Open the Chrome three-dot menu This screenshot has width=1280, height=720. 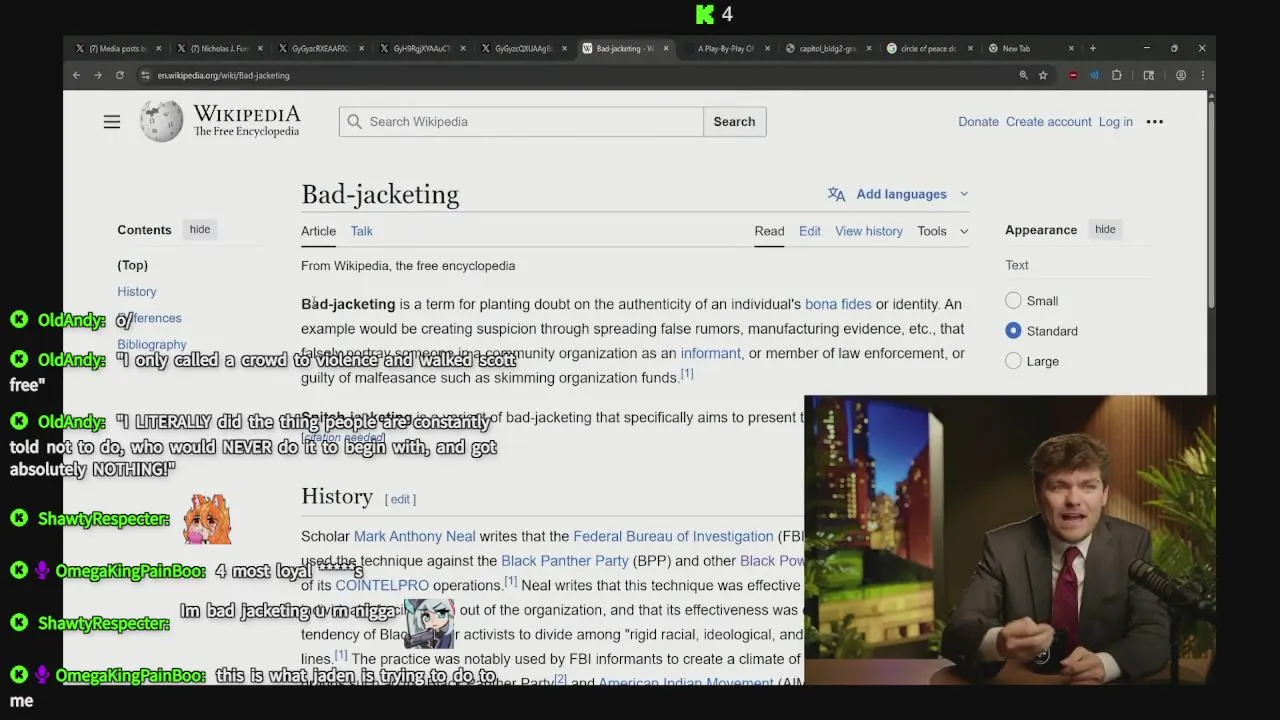point(1202,75)
